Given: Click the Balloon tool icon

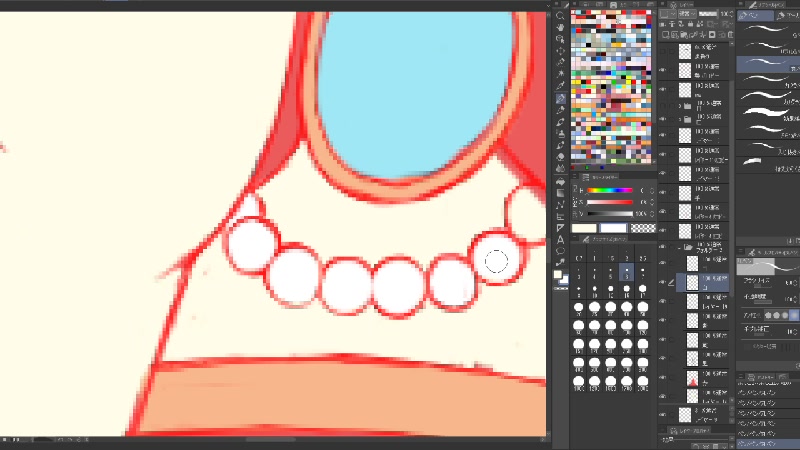Looking at the screenshot, I should (x=560, y=252).
